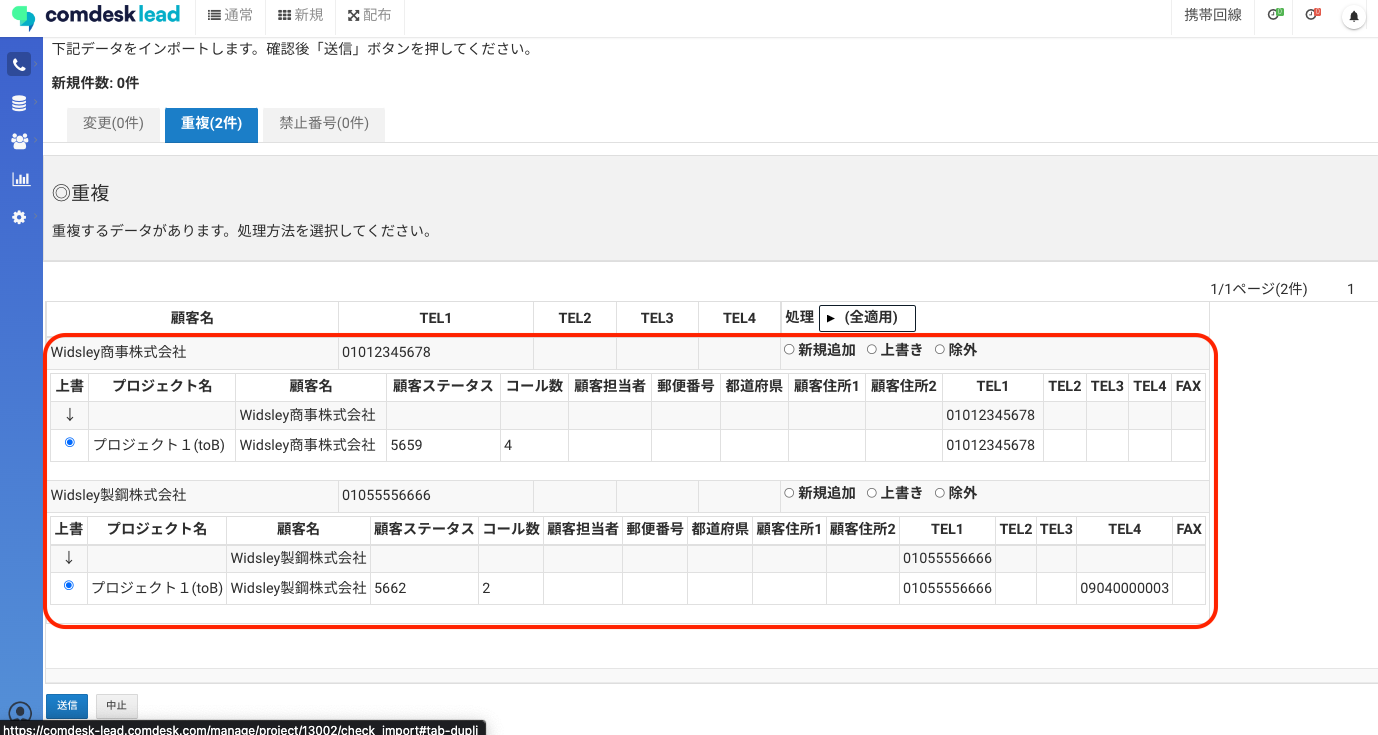Screen dimensions: 1378x735
Task: Switch to the 変更(0件) tab
Action: click(113, 124)
